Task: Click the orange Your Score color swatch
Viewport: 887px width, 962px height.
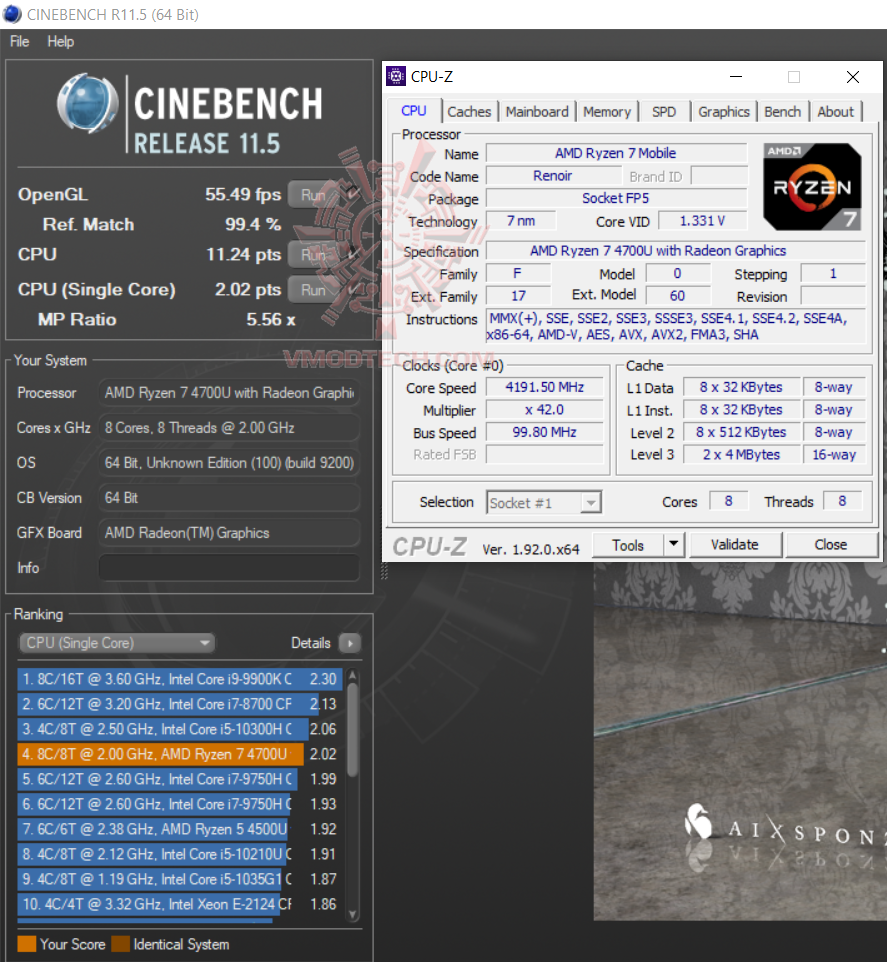Action: (26, 944)
